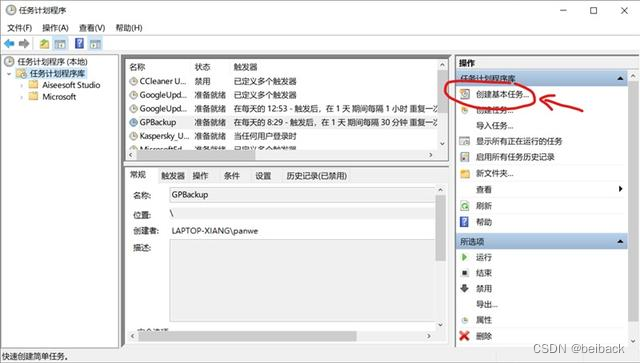
Task: Click the clock icon of GPBackup task
Action: coord(133,122)
